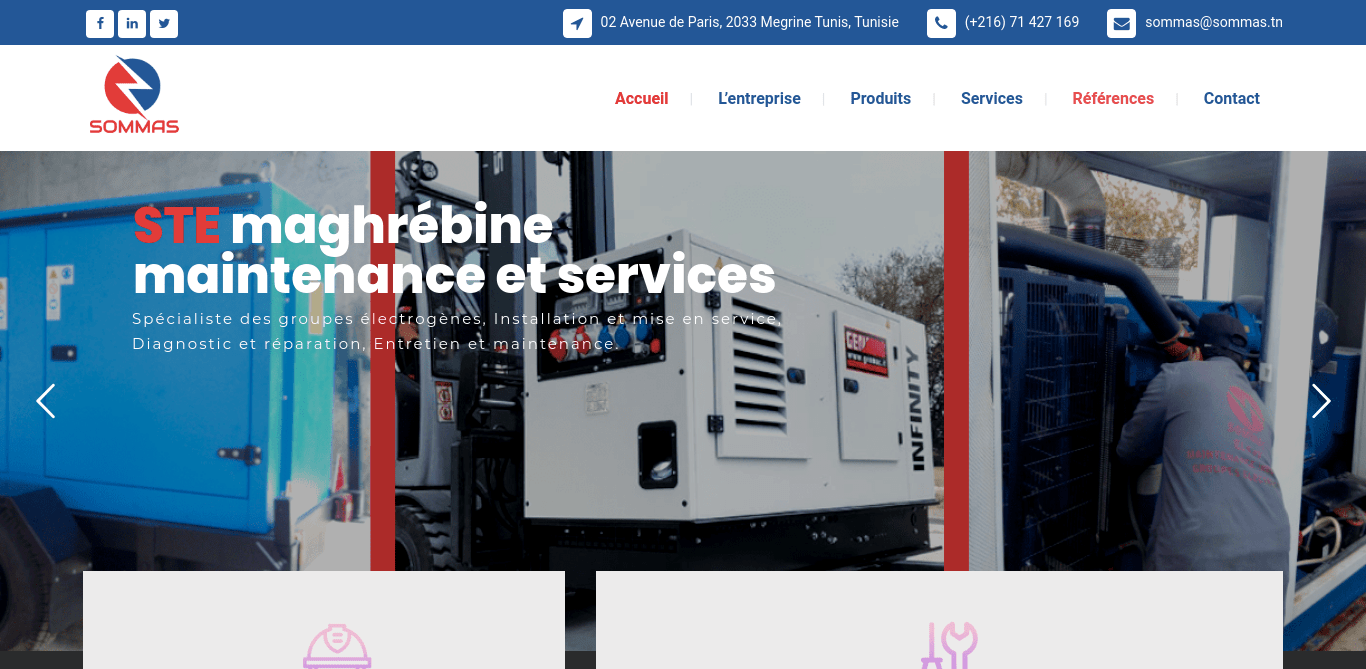Advance slider with right arrow
This screenshot has height=669, width=1366.
1321,401
